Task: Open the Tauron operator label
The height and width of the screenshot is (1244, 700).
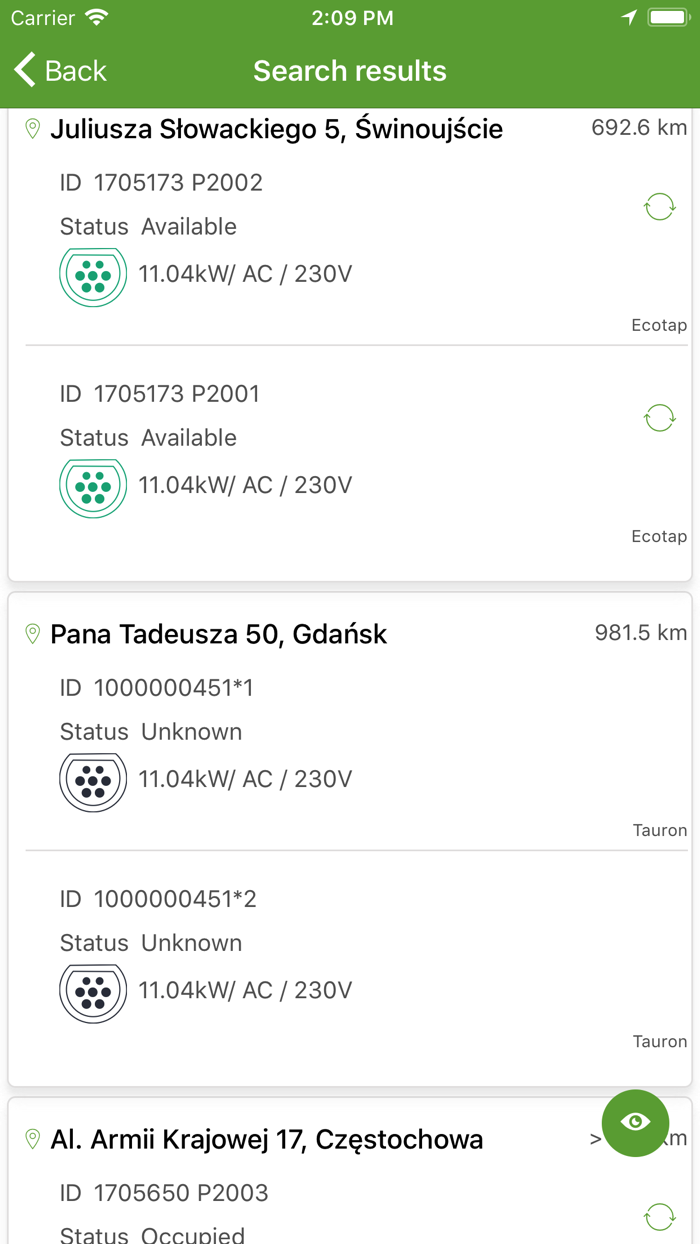Action: click(x=659, y=830)
